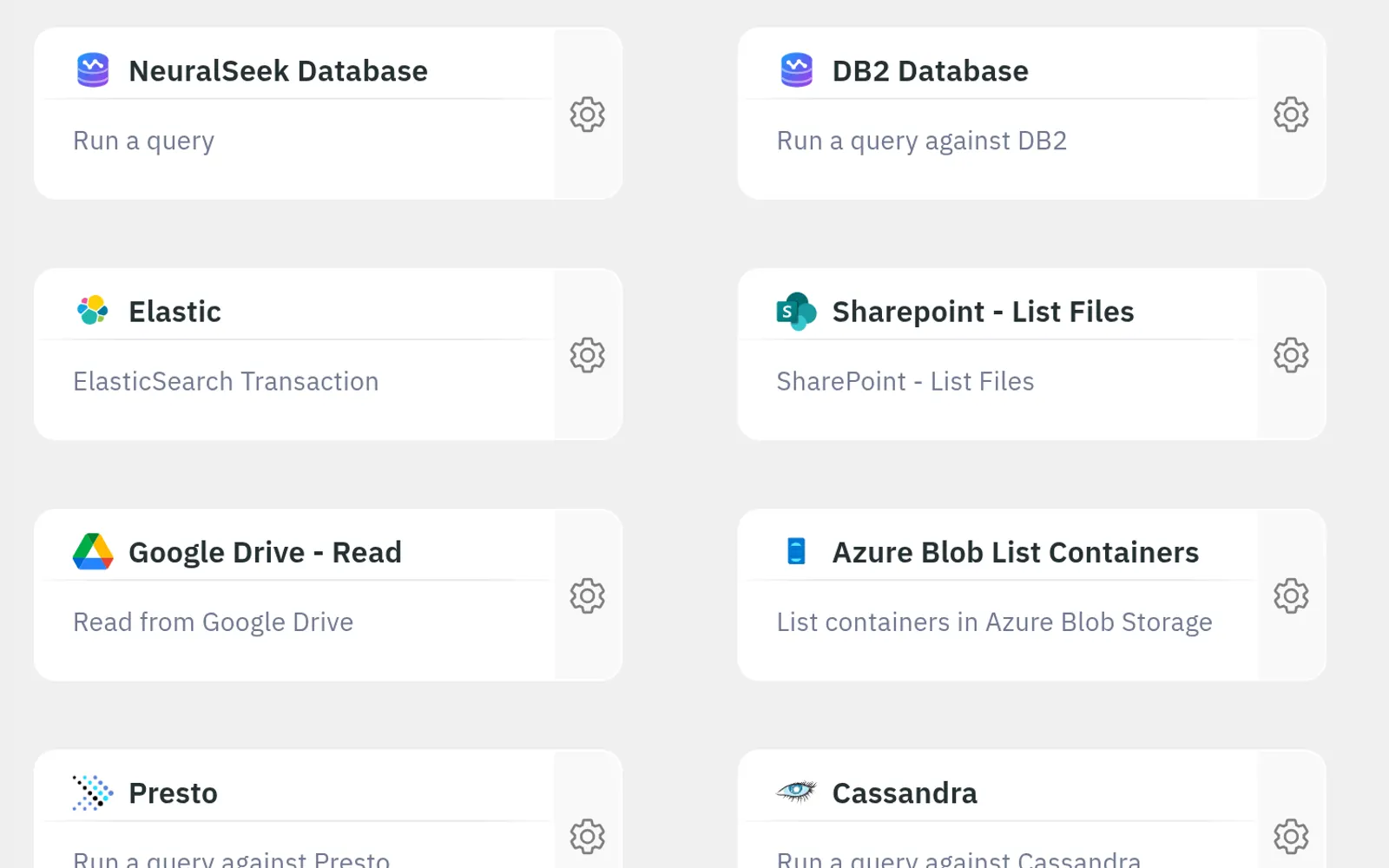
Task: Open settings gear on Cassandra card
Action: coord(1291,837)
